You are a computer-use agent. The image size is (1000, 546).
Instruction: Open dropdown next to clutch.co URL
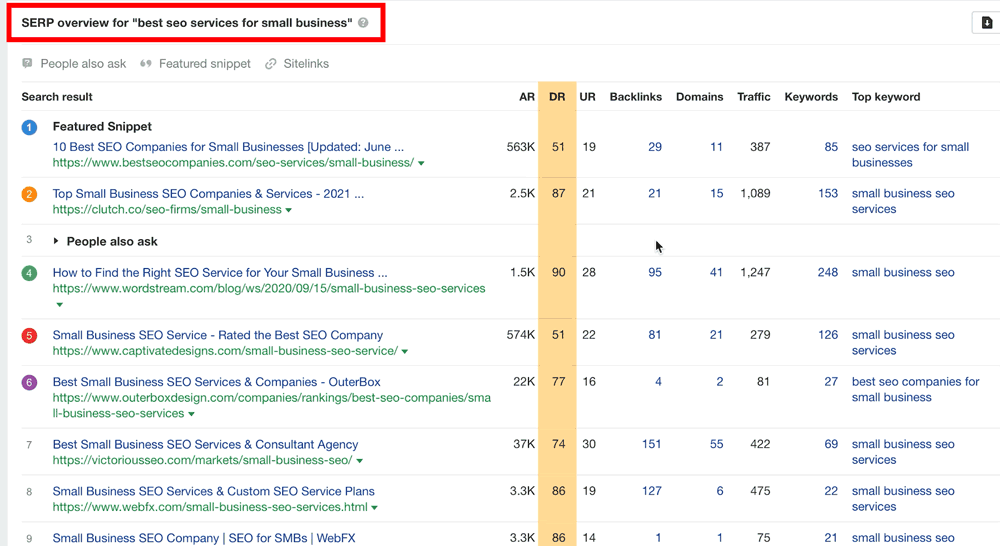[289, 210]
